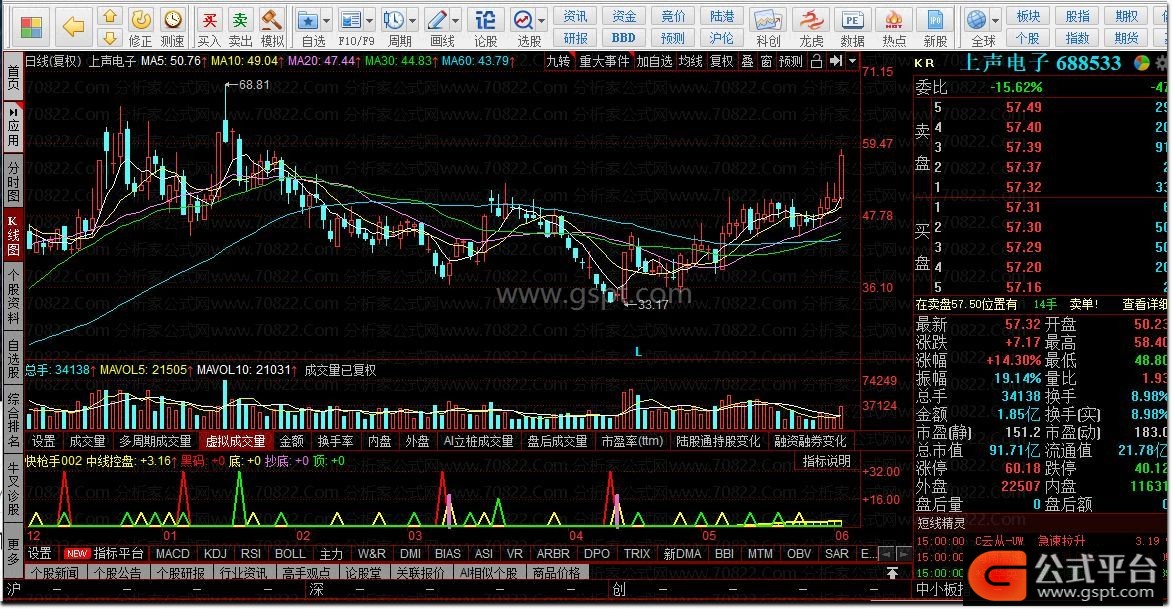This screenshot has height=609, width=1173.
Task: Toggle the 预测 forecast in chart header
Action: 791,61
